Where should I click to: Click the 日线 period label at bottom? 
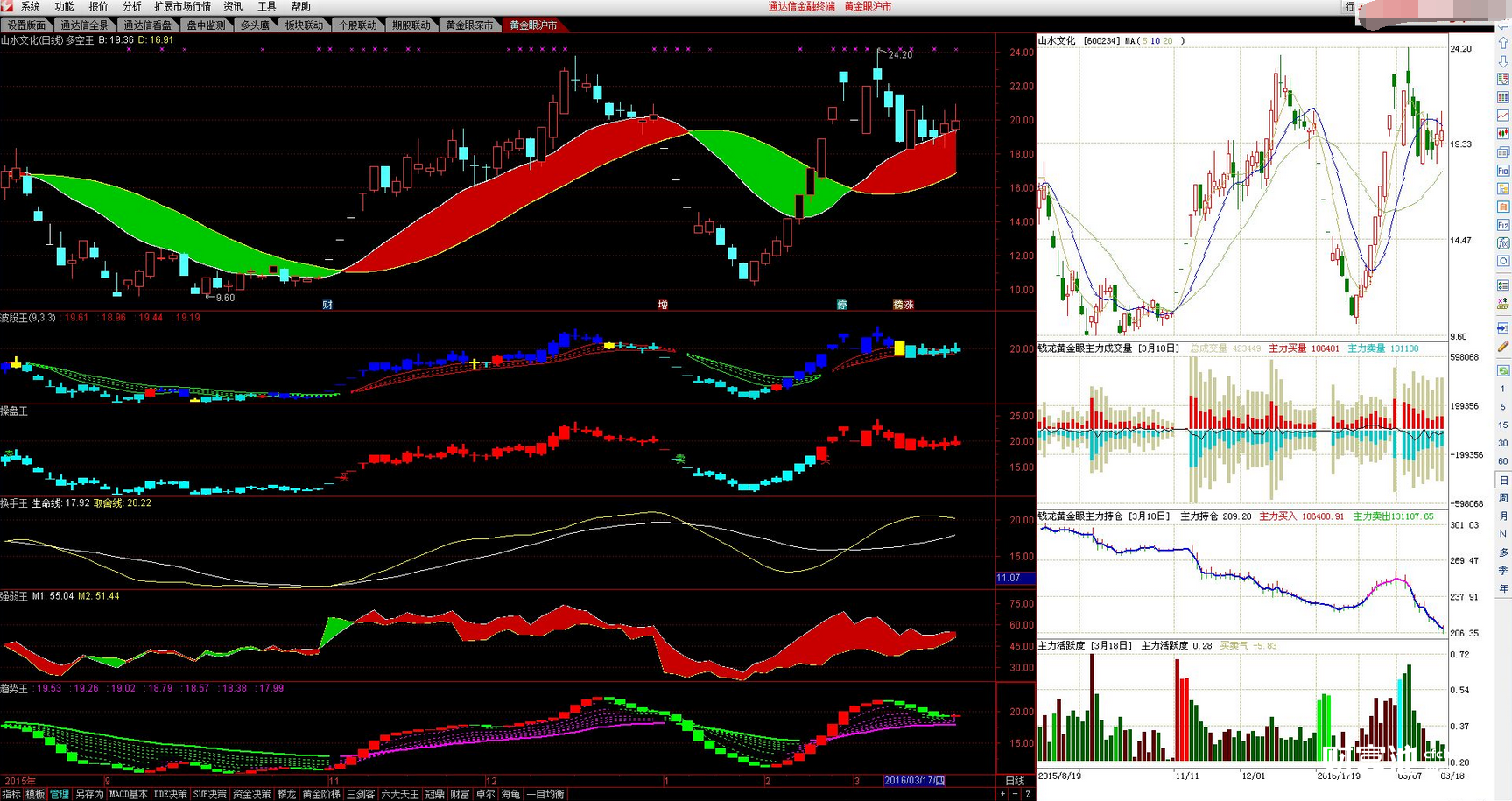pos(1015,781)
